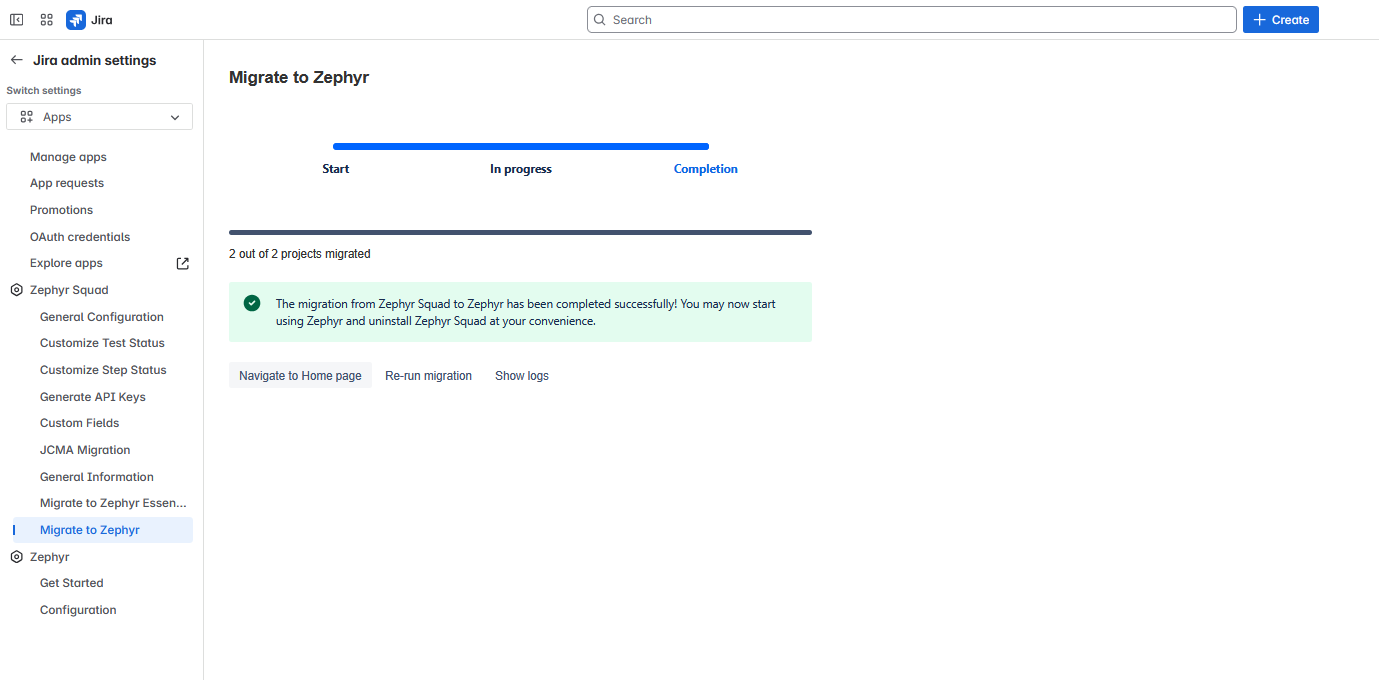This screenshot has width=1379, height=680.
Task: Collapse the left navigation sidebar
Action: (16, 19)
